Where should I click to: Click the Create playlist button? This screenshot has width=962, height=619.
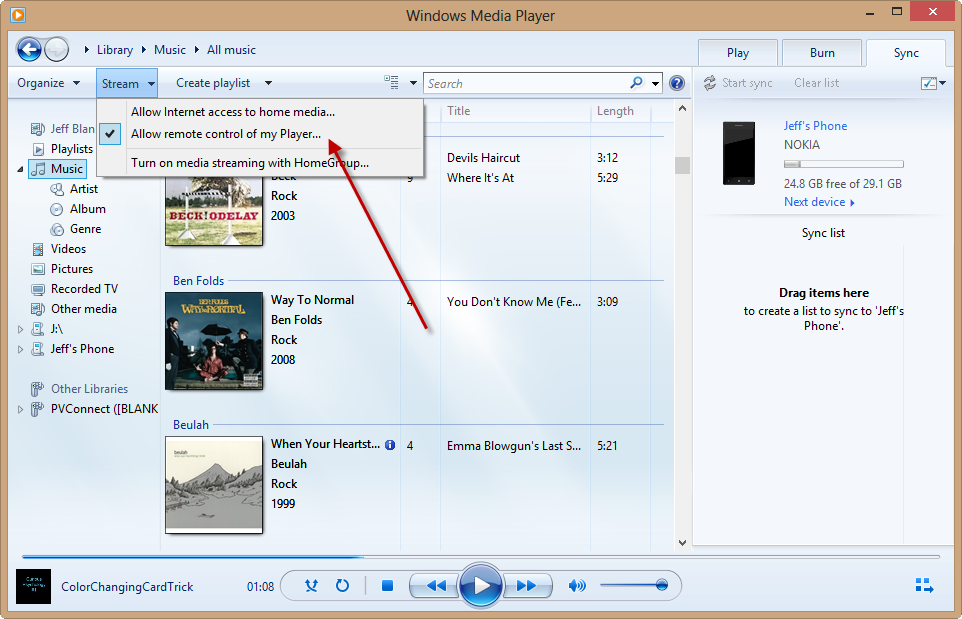pos(213,83)
